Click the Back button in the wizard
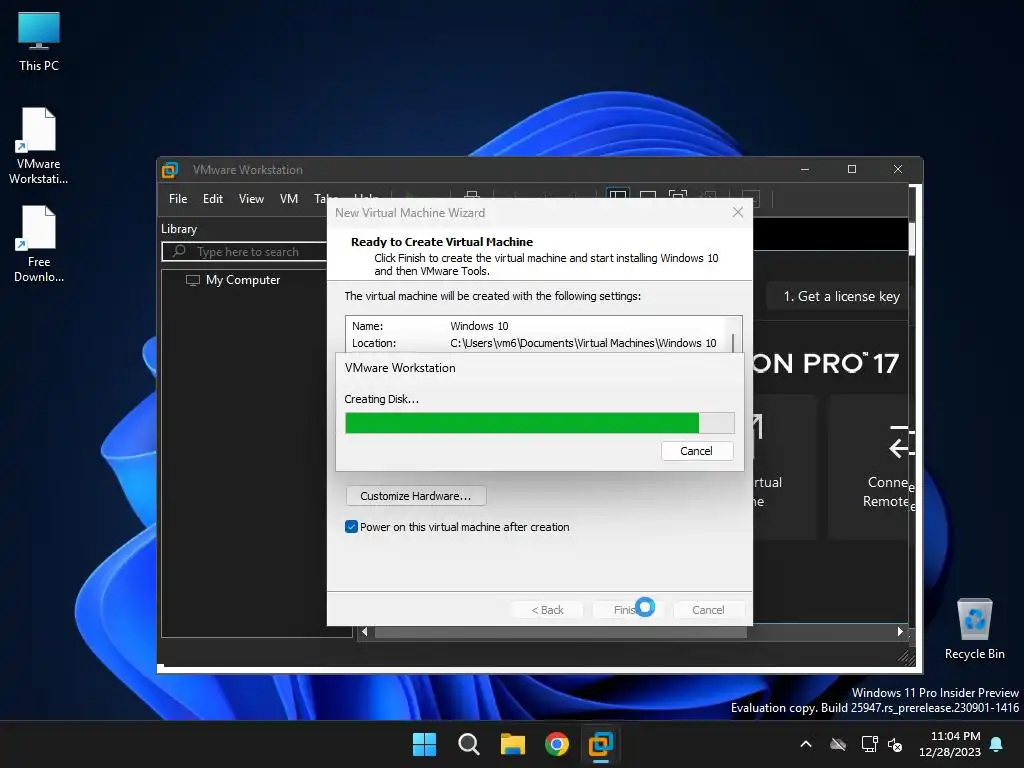This screenshot has height=768, width=1024. point(547,609)
